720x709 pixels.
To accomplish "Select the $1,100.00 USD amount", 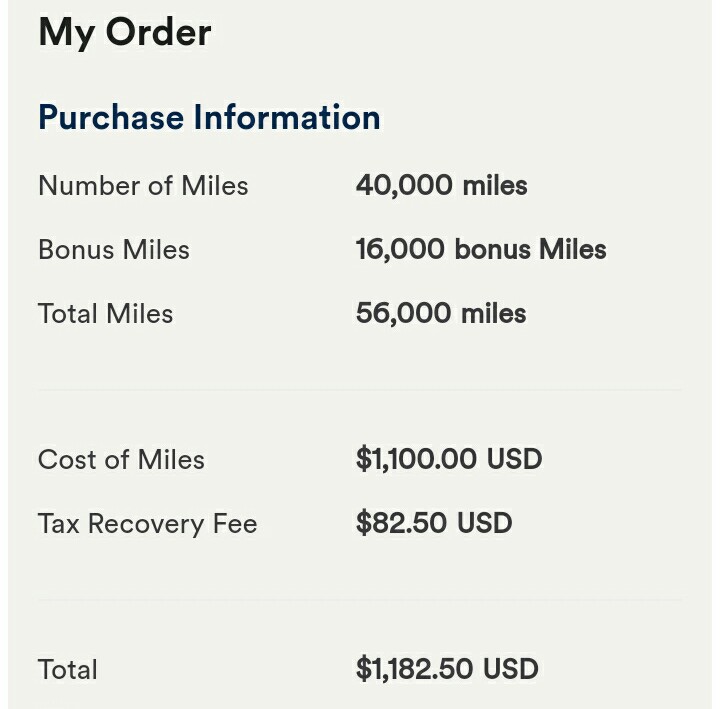I will 449,459.
